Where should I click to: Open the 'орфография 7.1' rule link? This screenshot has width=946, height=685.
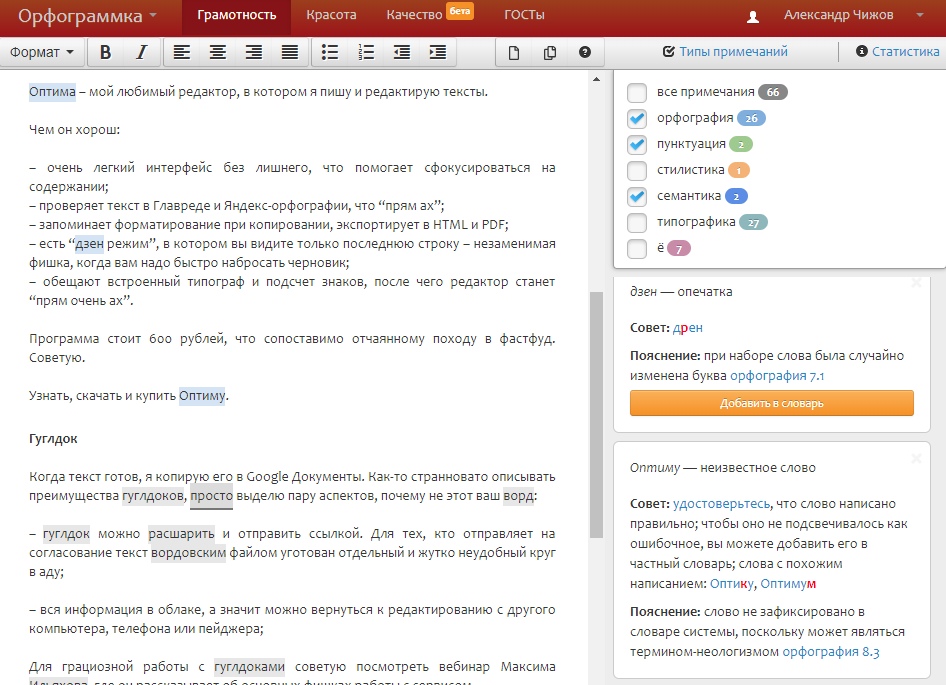777,375
